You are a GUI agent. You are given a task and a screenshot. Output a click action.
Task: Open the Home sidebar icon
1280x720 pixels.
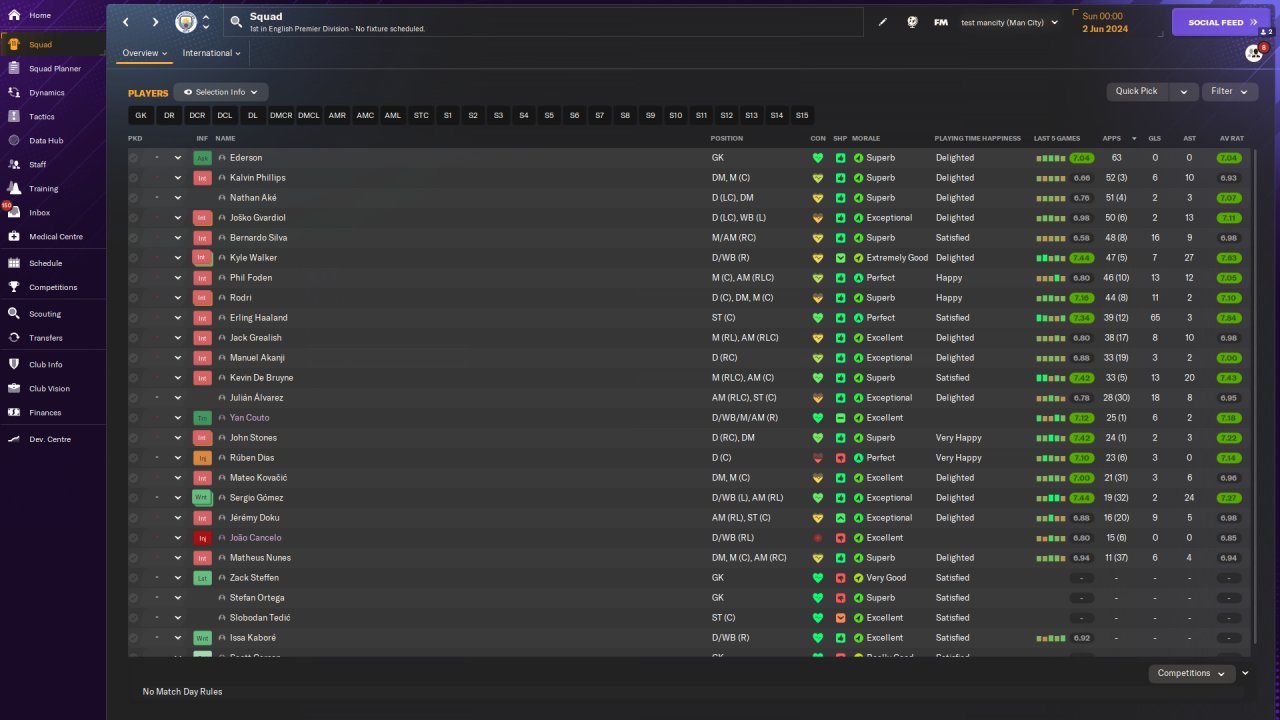click(x=14, y=16)
